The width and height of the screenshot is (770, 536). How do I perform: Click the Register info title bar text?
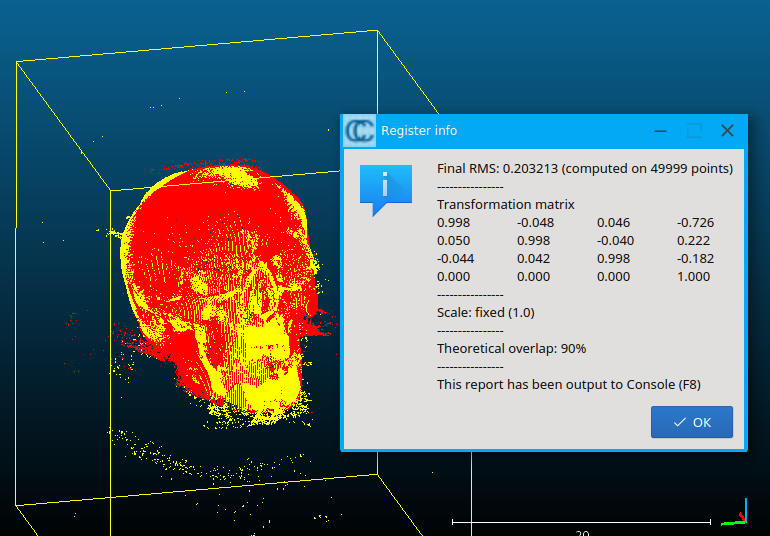click(419, 131)
